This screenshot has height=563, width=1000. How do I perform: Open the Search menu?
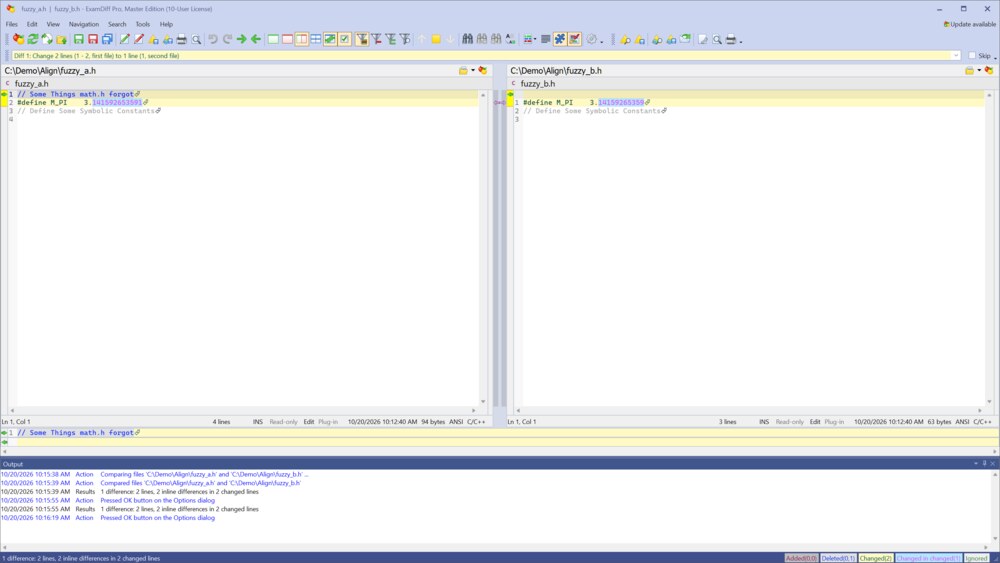coord(117,24)
